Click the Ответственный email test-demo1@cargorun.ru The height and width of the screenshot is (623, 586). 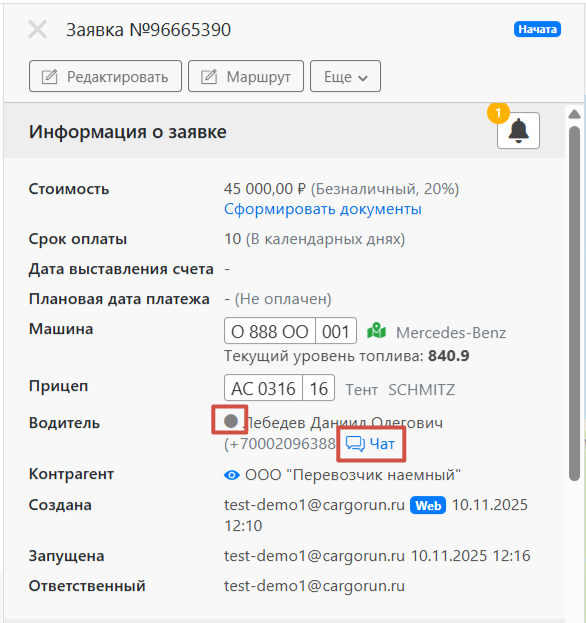314,586
